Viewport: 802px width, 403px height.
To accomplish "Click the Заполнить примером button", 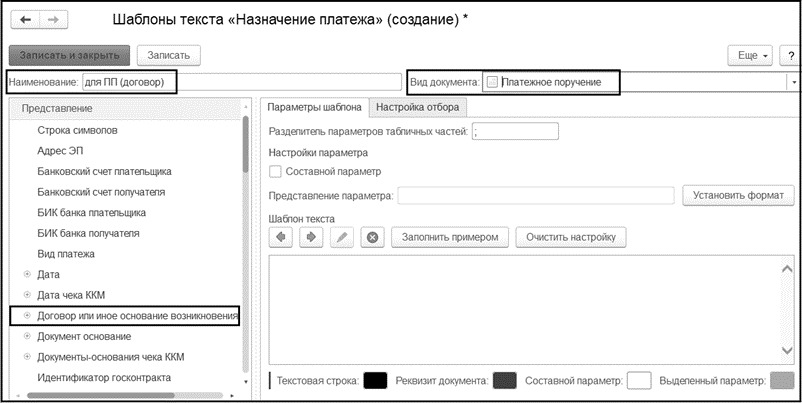I will [450, 237].
